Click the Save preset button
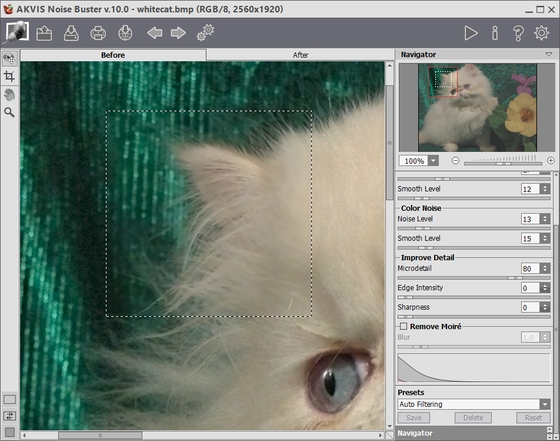The height and width of the screenshot is (441, 560). point(414,418)
